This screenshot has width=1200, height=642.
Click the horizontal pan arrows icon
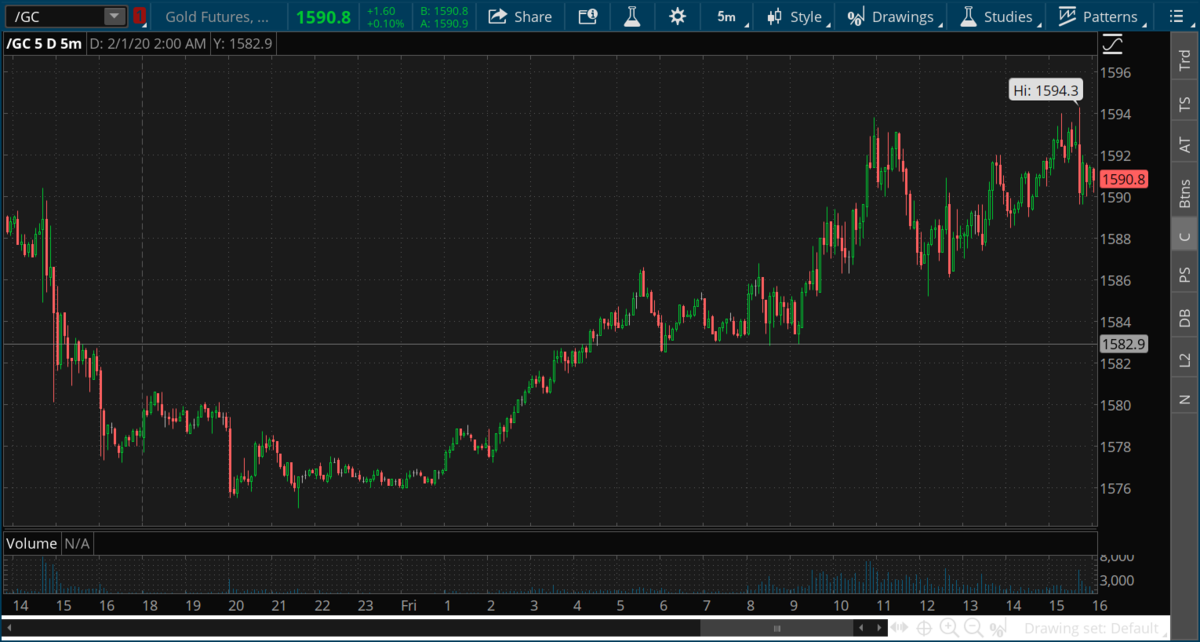901,628
